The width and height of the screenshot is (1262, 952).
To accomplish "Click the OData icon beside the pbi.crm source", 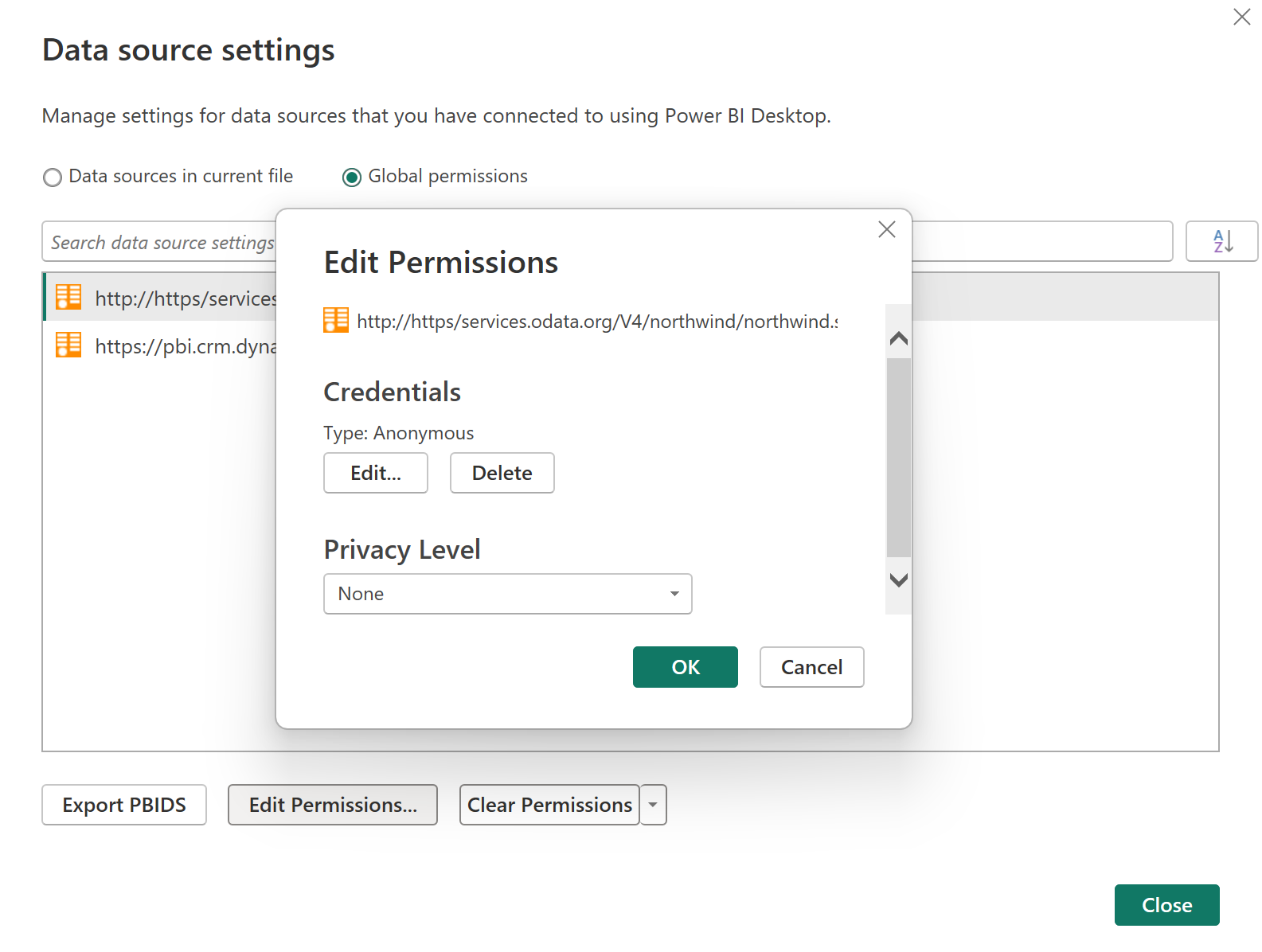I will pyautogui.click(x=68, y=345).
